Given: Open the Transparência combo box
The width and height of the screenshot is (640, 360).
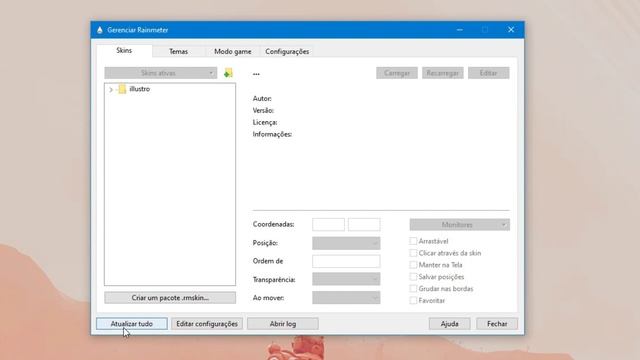Looking at the screenshot, I should [x=346, y=279].
